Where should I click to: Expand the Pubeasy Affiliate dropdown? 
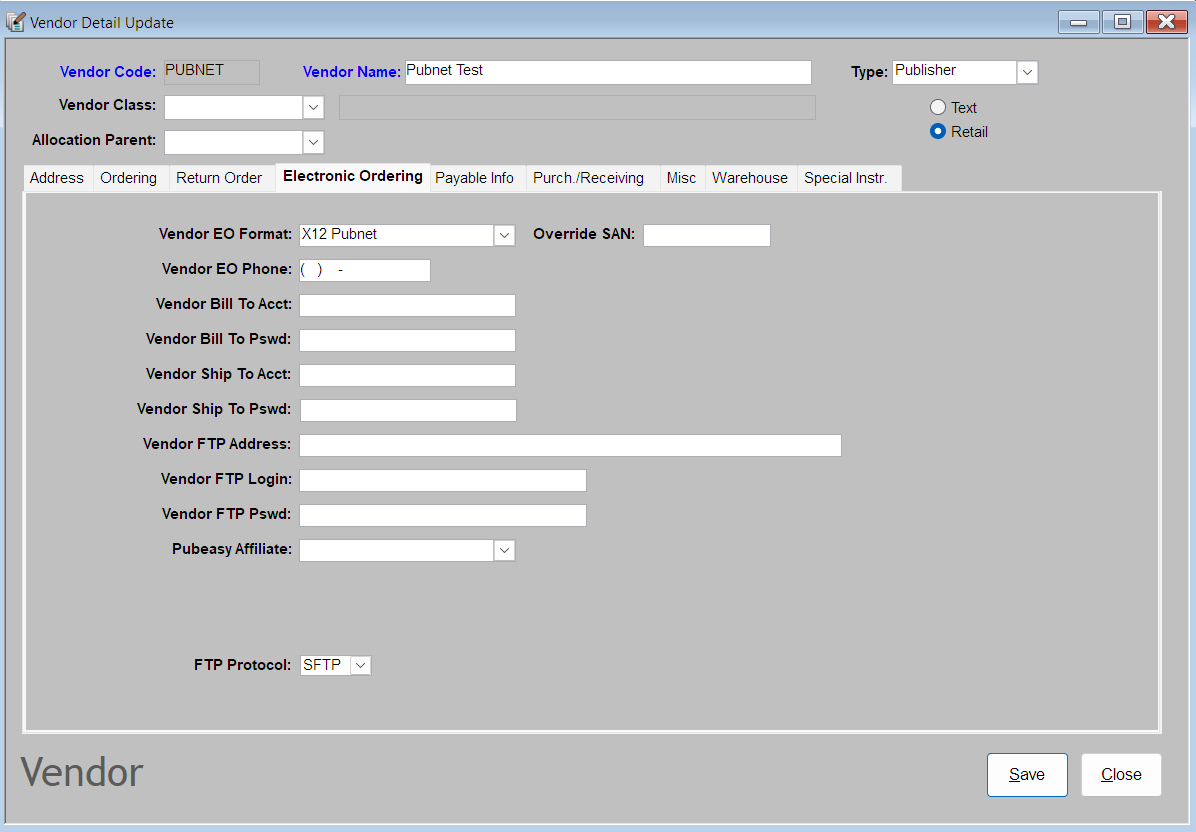(x=505, y=549)
